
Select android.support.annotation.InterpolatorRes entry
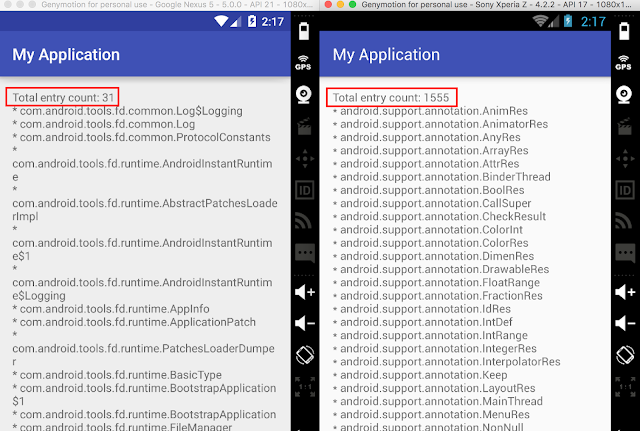point(447,362)
